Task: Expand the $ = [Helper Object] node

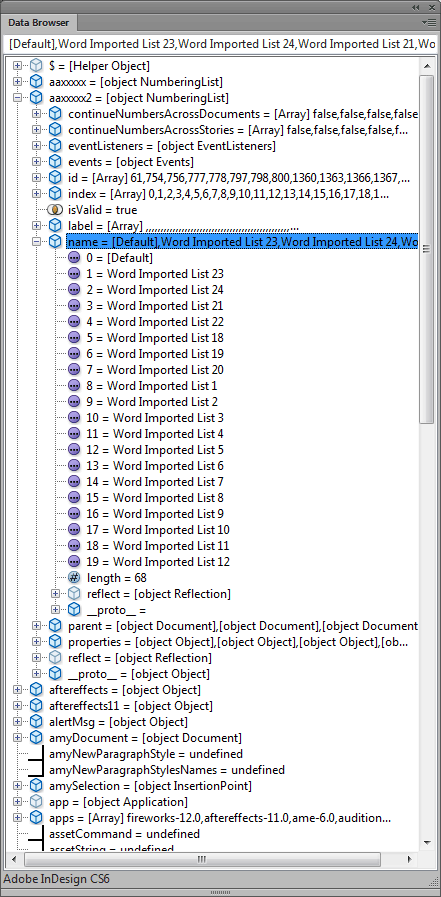Action: [x=17, y=66]
